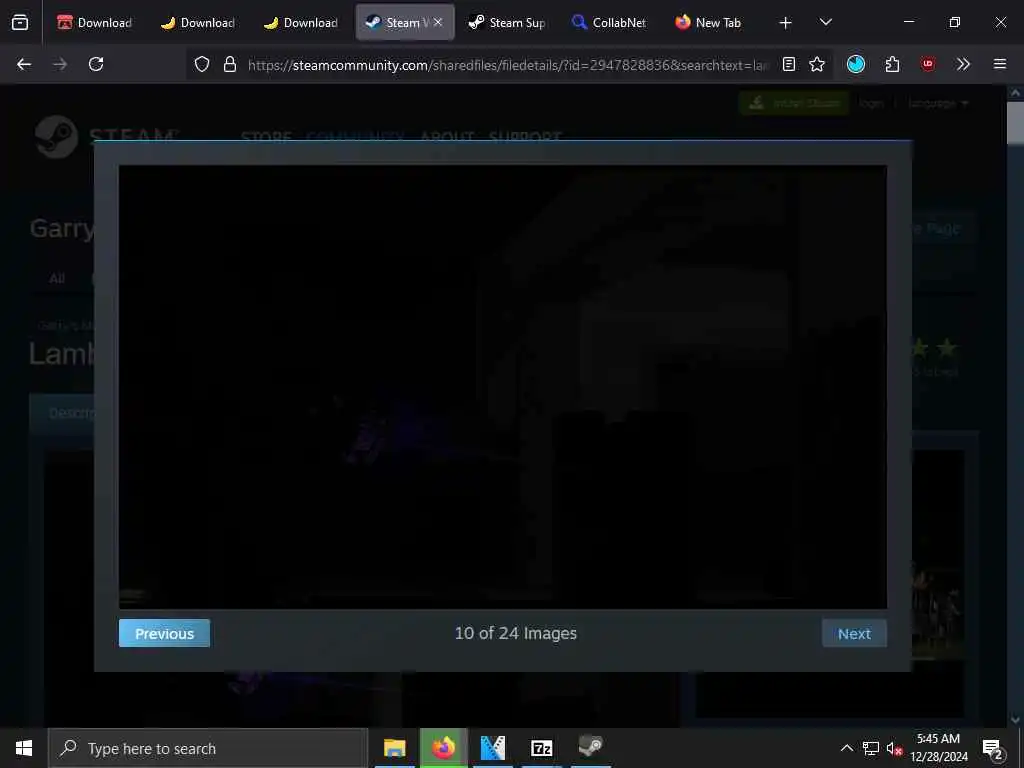Switch to the New Tab tab
Viewport: 1024px width, 768px height.
click(710, 22)
